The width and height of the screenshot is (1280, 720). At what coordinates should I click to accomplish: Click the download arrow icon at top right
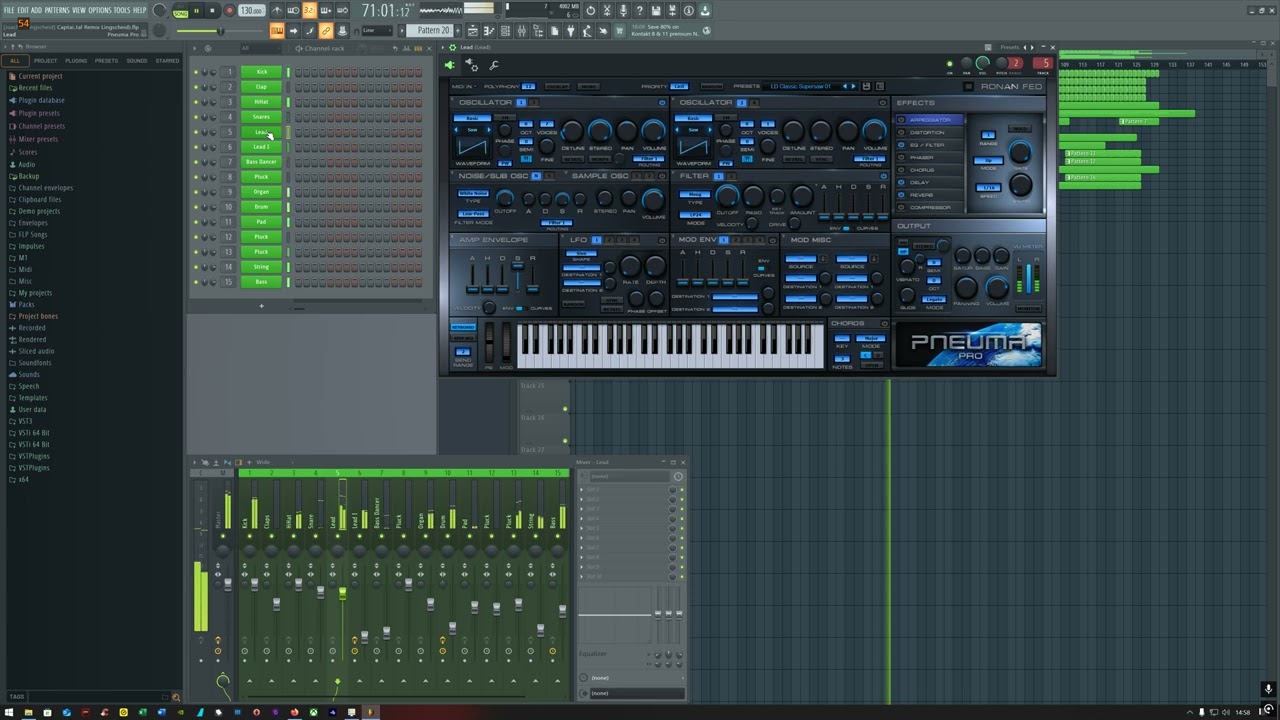(x=704, y=10)
